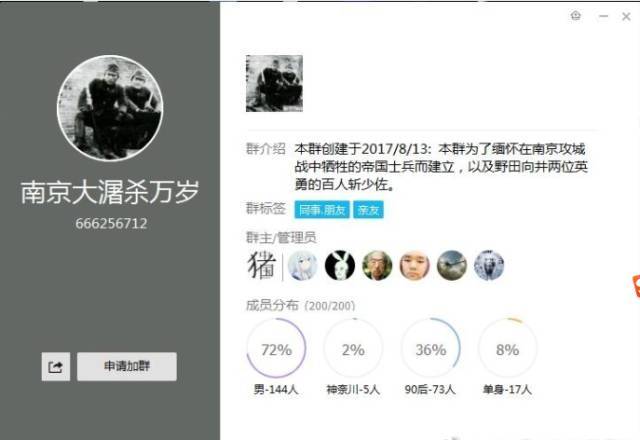Open the white rabbit admin avatar
Viewport: 640px width, 440px height.
coord(340,266)
